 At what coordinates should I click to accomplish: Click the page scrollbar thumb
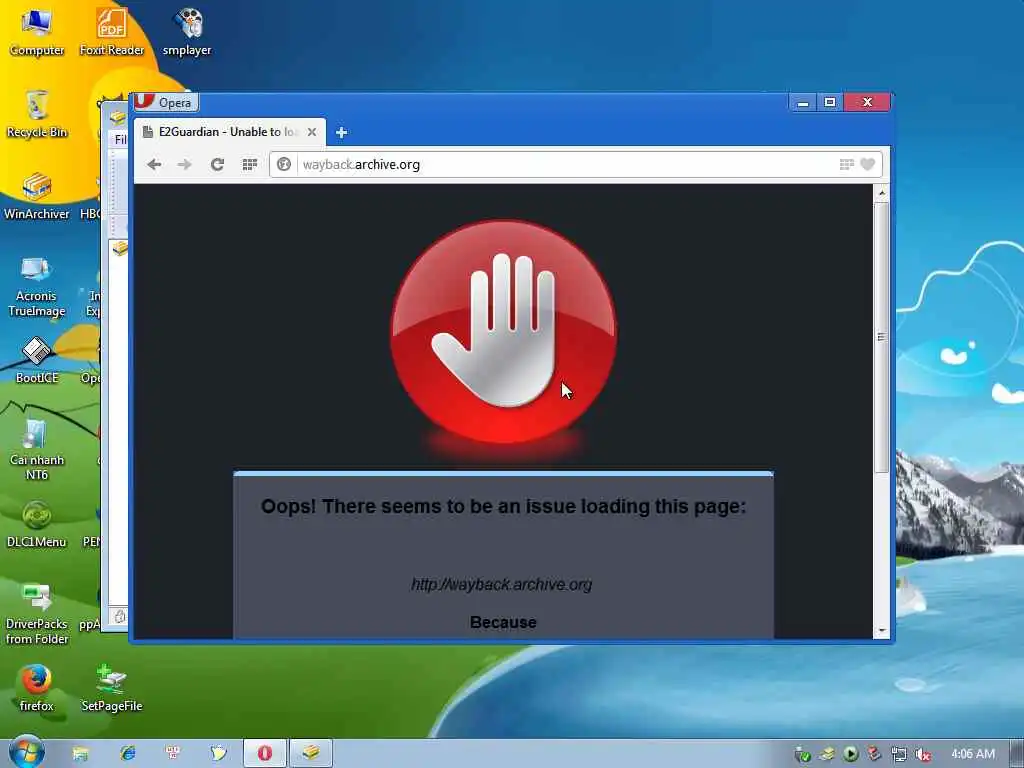[x=882, y=337]
